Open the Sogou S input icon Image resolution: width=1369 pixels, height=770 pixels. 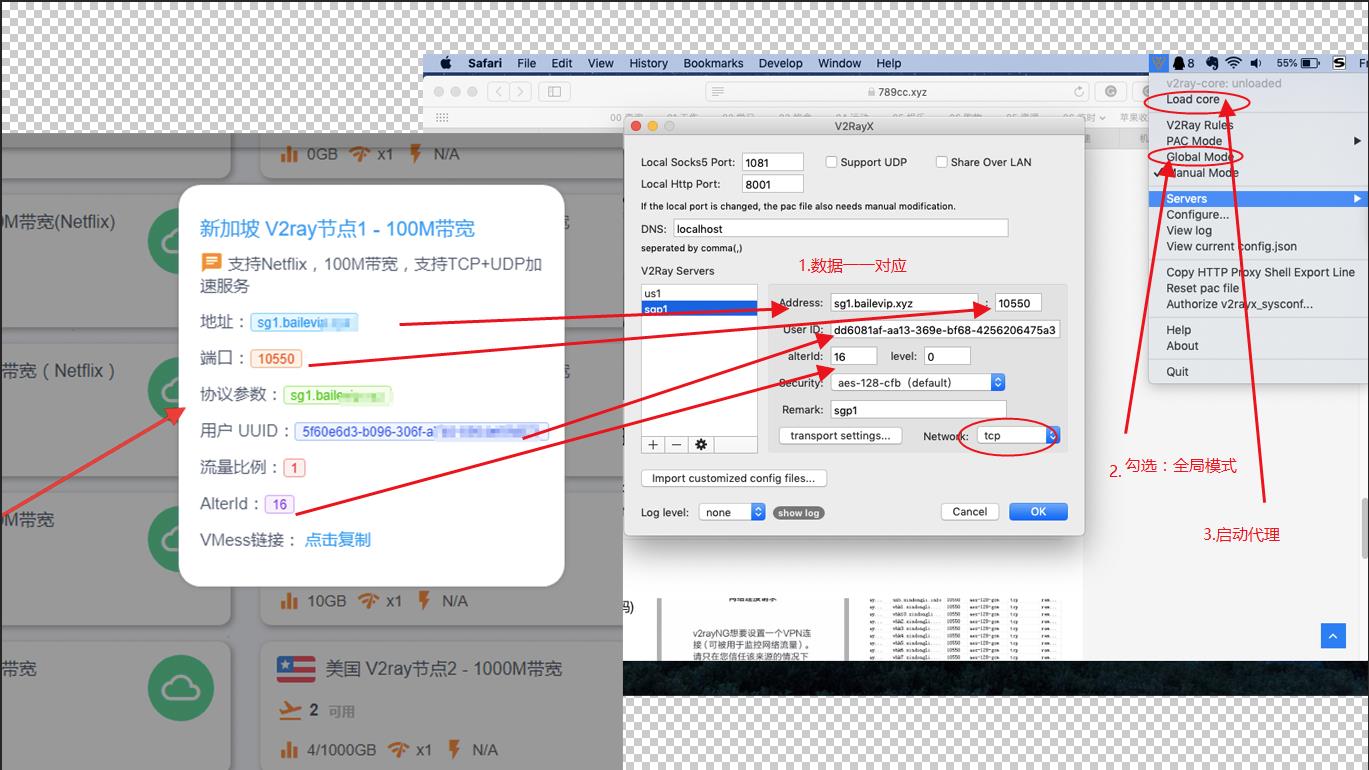1340,63
